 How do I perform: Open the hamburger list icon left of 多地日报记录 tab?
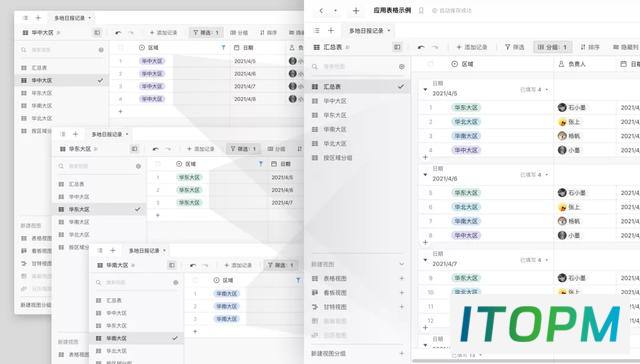point(317,31)
